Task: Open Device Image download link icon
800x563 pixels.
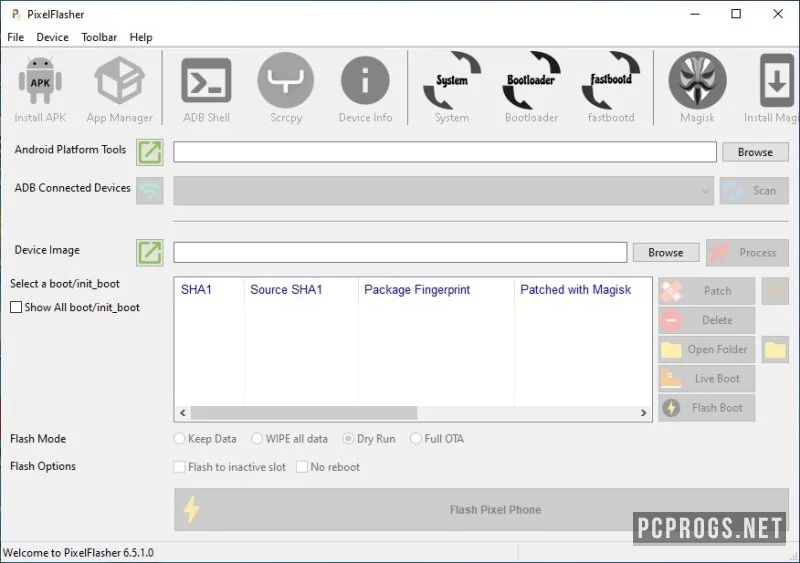Action: point(149,253)
